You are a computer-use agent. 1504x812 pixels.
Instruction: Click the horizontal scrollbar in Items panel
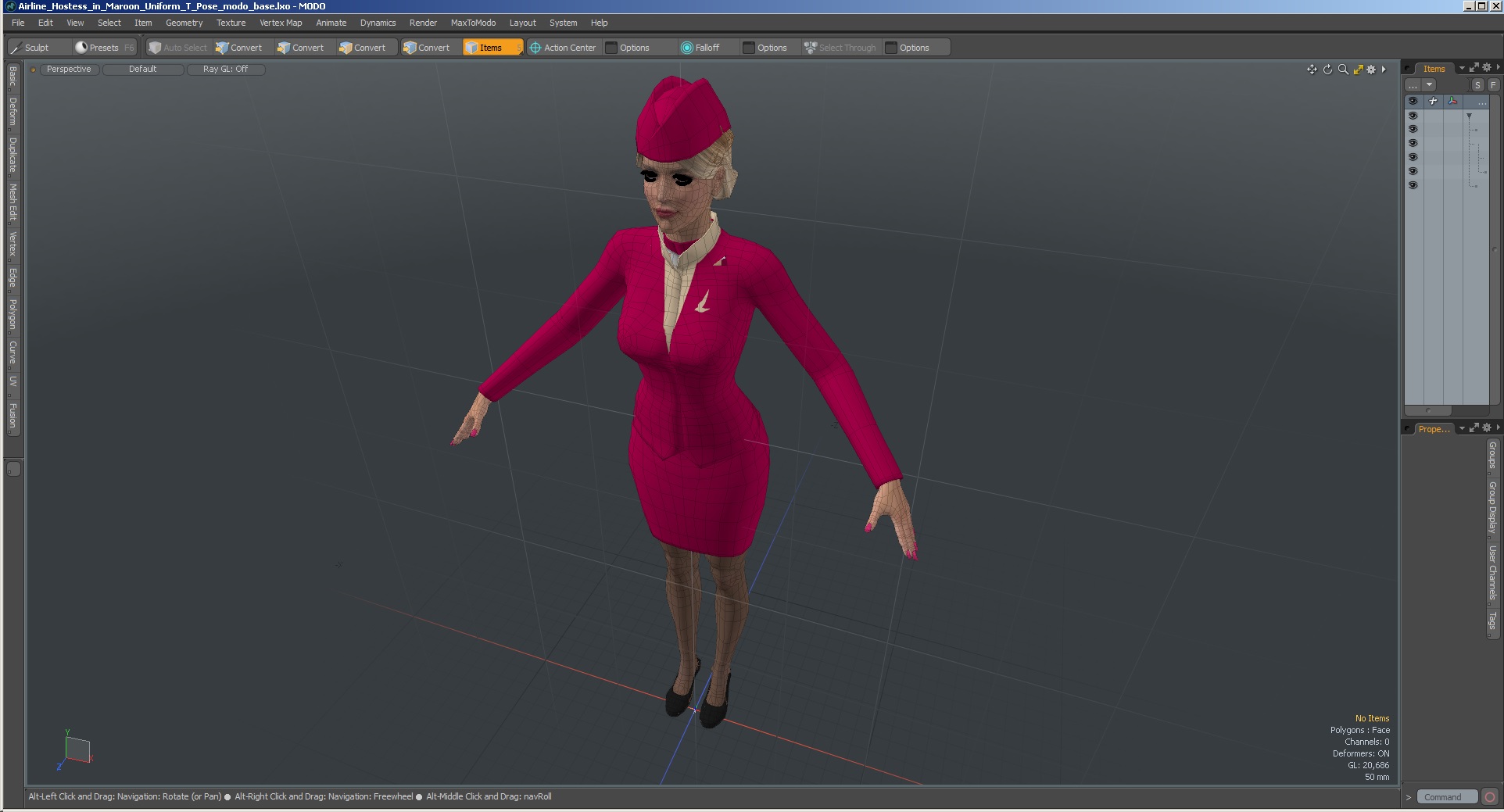pyautogui.click(x=1428, y=410)
